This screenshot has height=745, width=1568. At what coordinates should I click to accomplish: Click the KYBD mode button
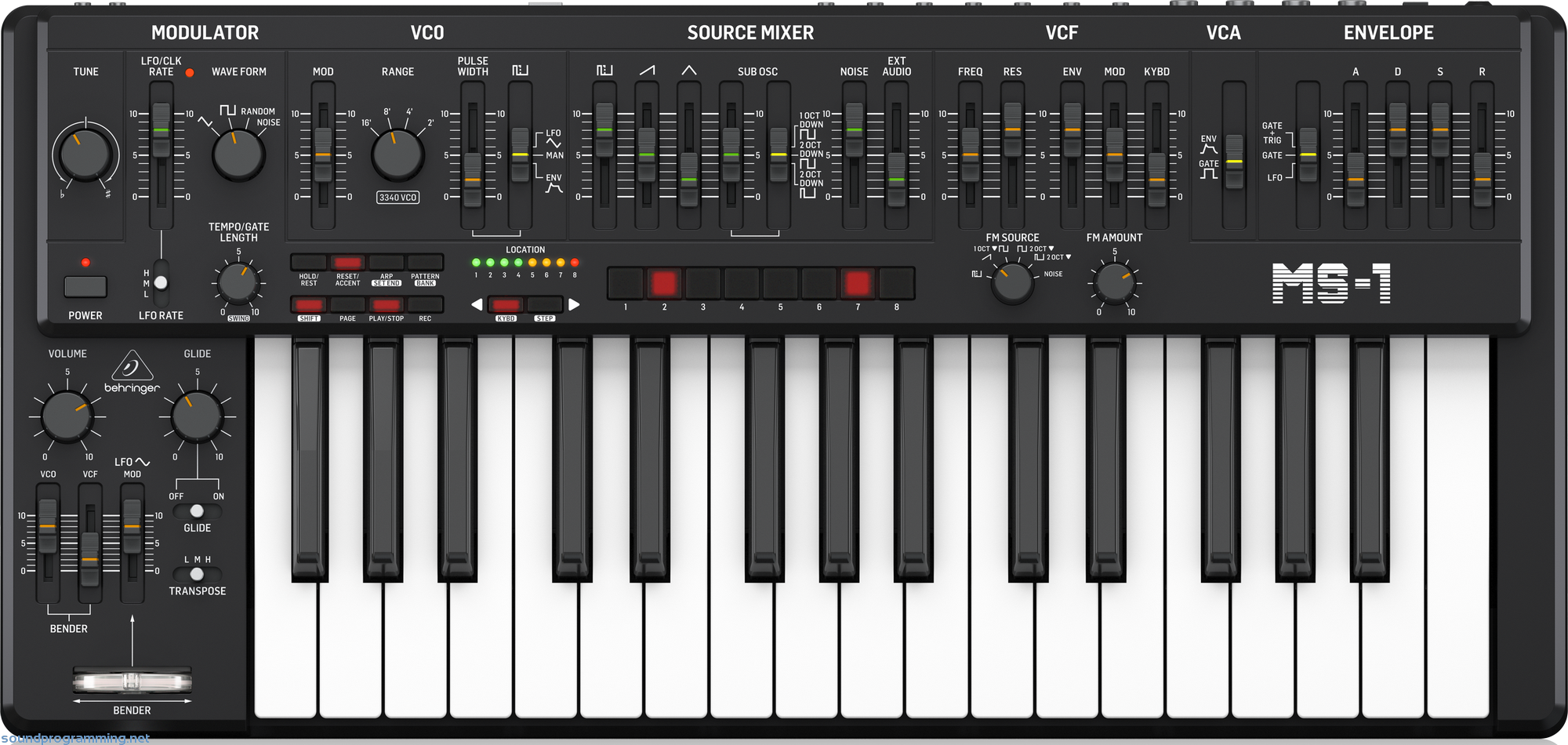point(506,305)
